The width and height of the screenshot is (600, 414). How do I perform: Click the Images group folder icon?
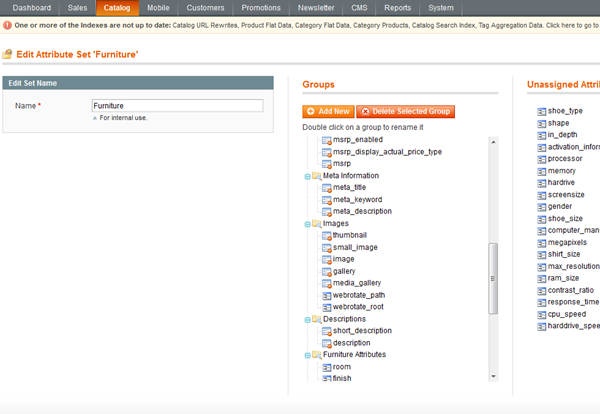point(316,223)
